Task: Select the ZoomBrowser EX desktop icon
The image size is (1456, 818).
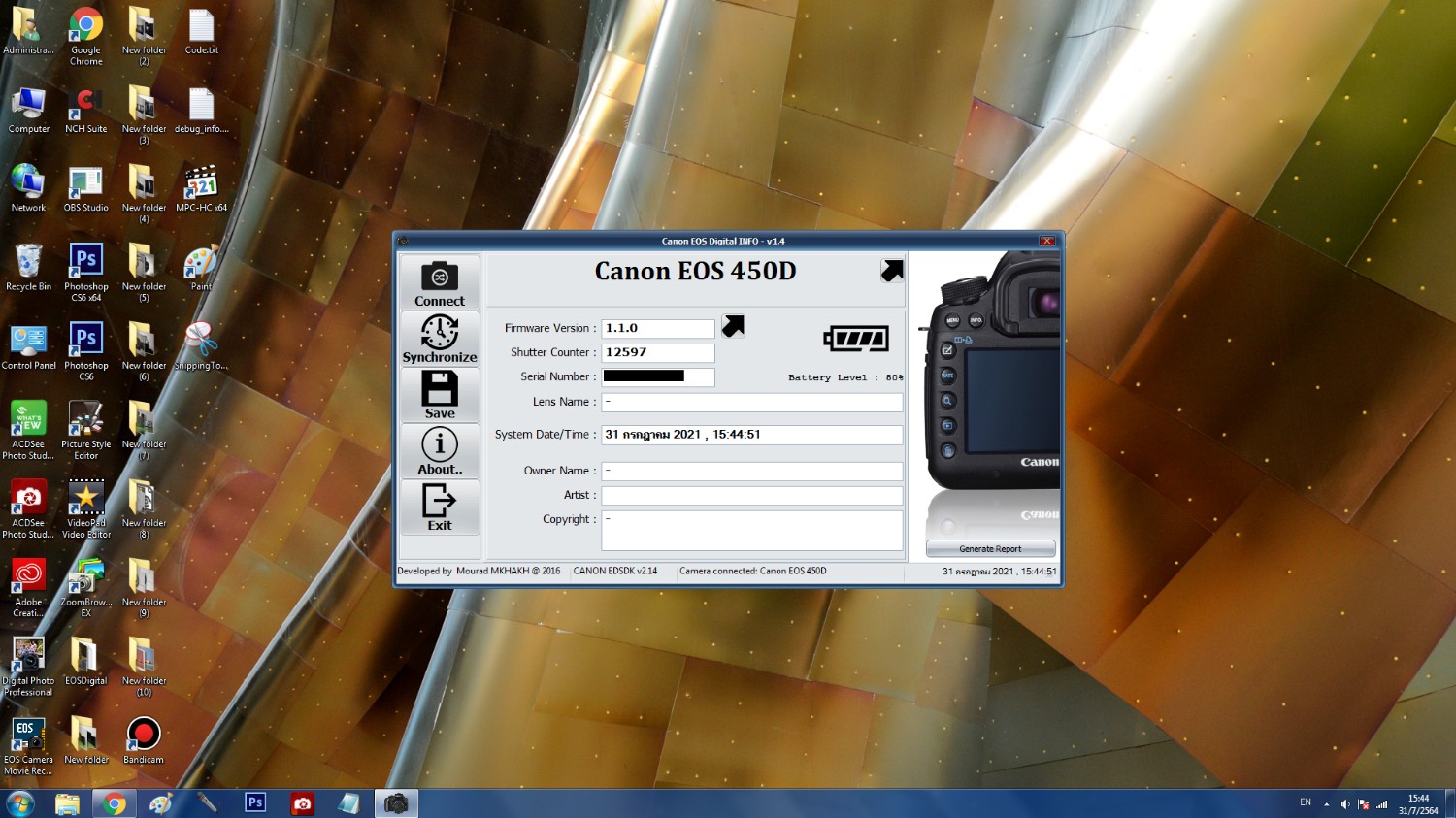Action: pyautogui.click(x=85, y=588)
